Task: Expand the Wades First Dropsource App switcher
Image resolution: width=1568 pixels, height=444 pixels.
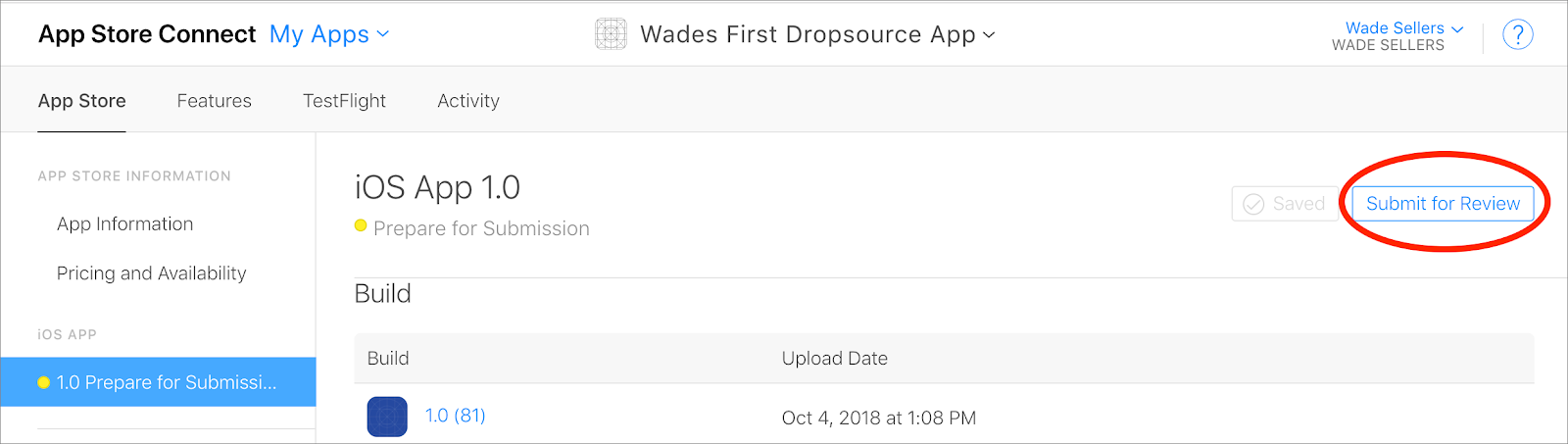Action: [x=817, y=34]
